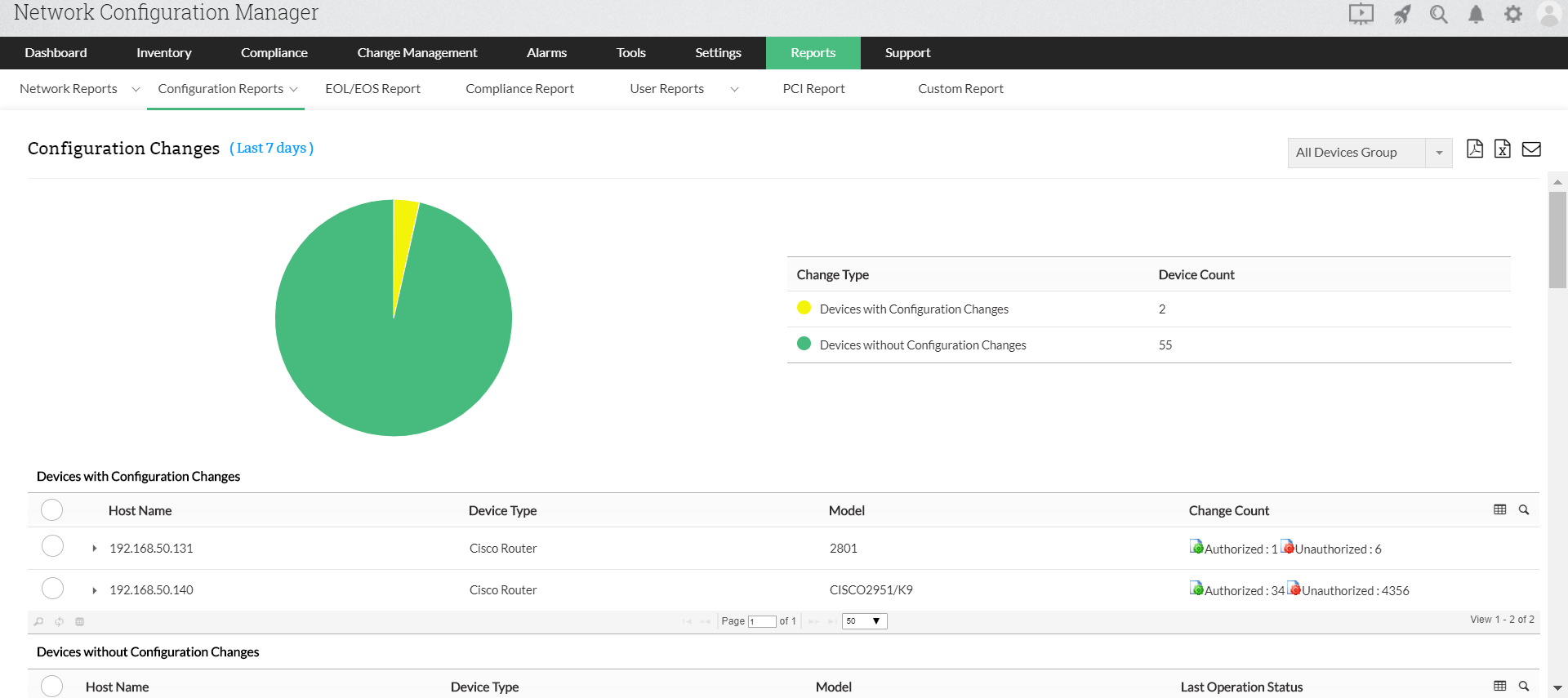Export report as Excel spreadsheet
Viewport: 1568px width, 698px height.
pos(1503,149)
